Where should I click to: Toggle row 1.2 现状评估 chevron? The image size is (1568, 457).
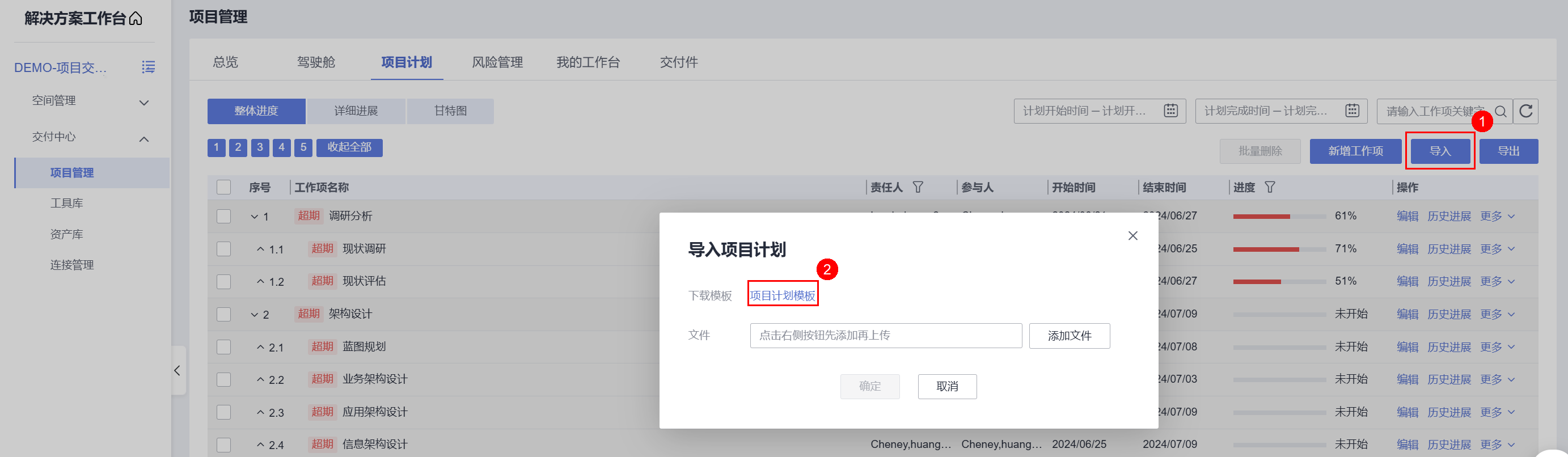(x=260, y=282)
